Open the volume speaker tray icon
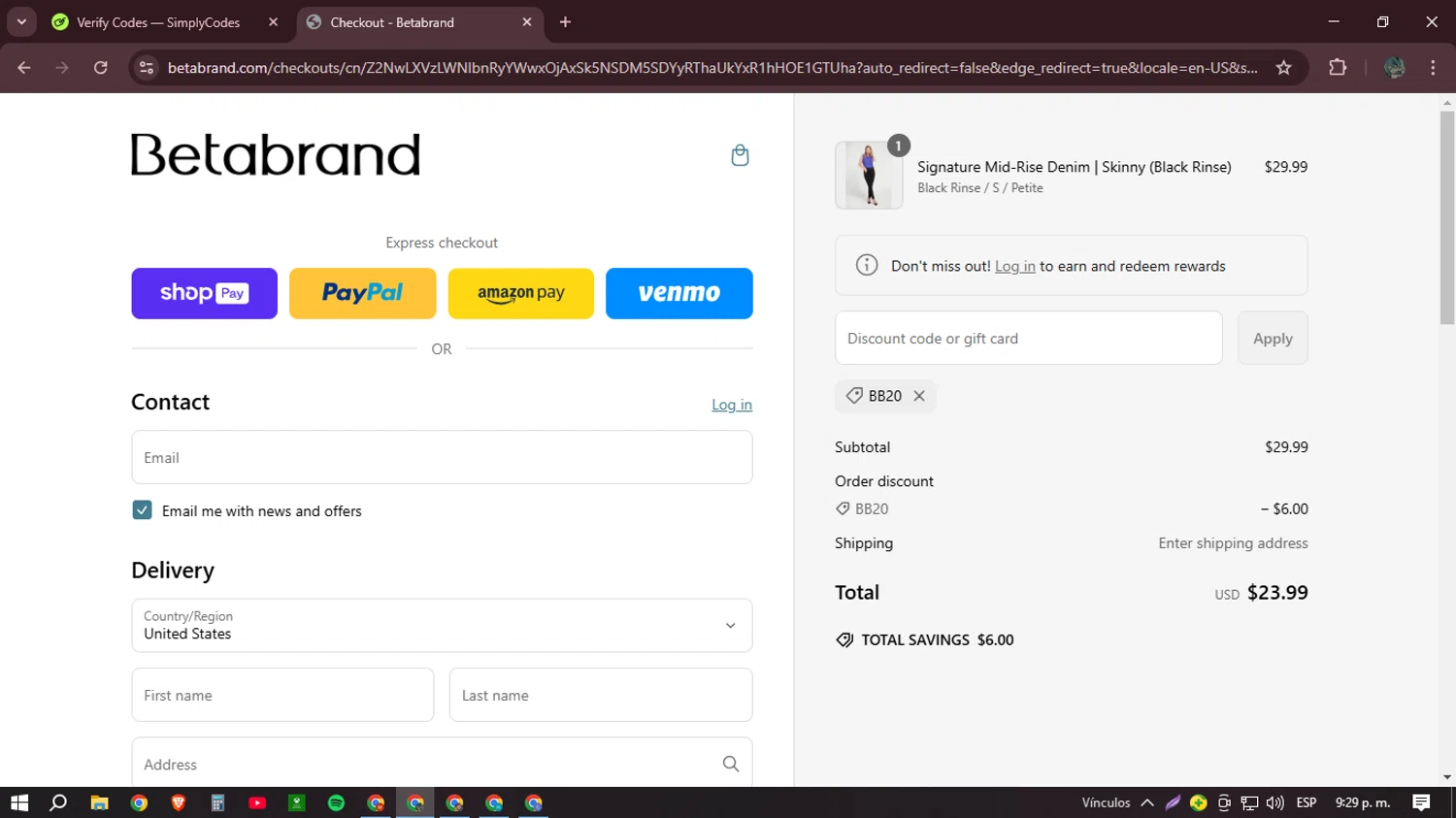 (1275, 802)
